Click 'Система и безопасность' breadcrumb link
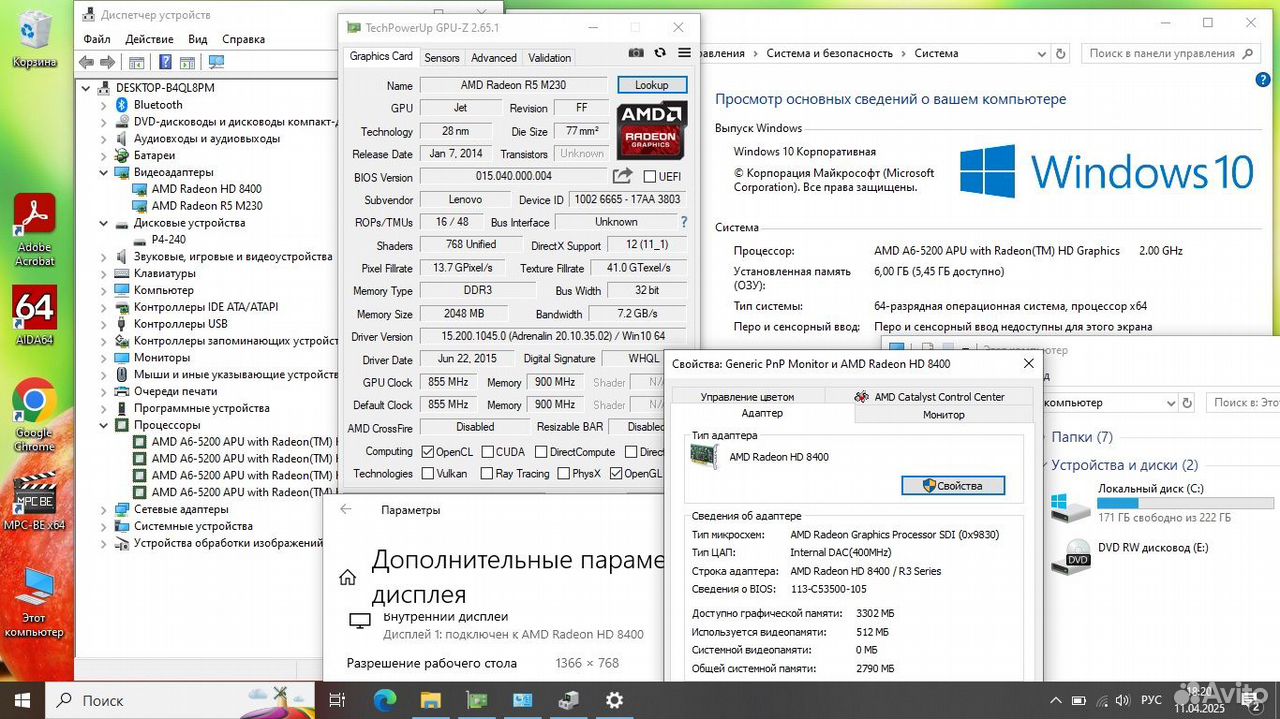This screenshot has width=1280, height=719. click(829, 53)
